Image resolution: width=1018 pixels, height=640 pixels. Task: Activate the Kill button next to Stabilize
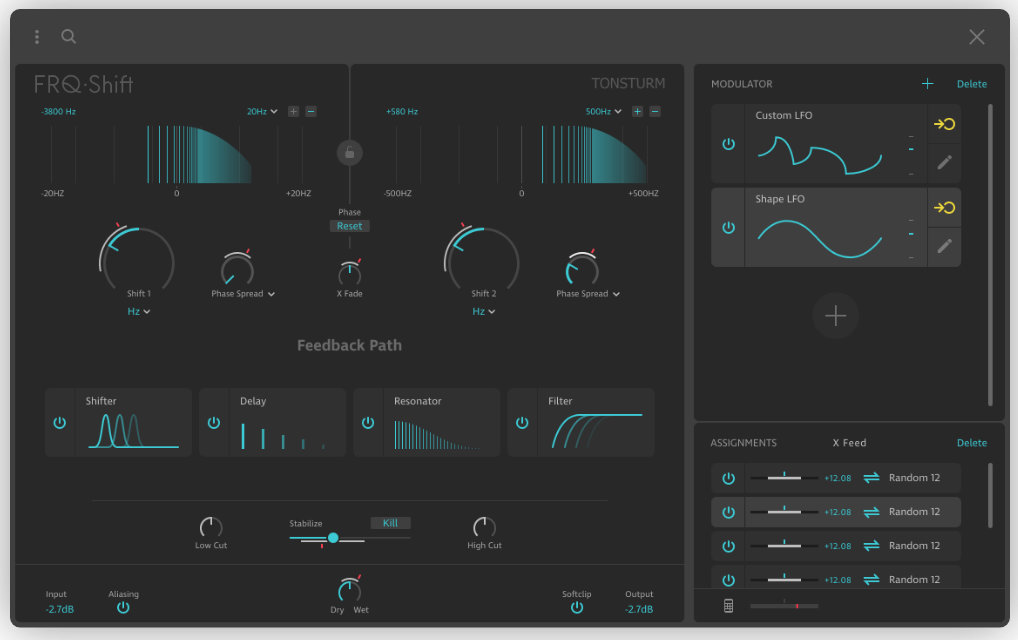pos(390,522)
